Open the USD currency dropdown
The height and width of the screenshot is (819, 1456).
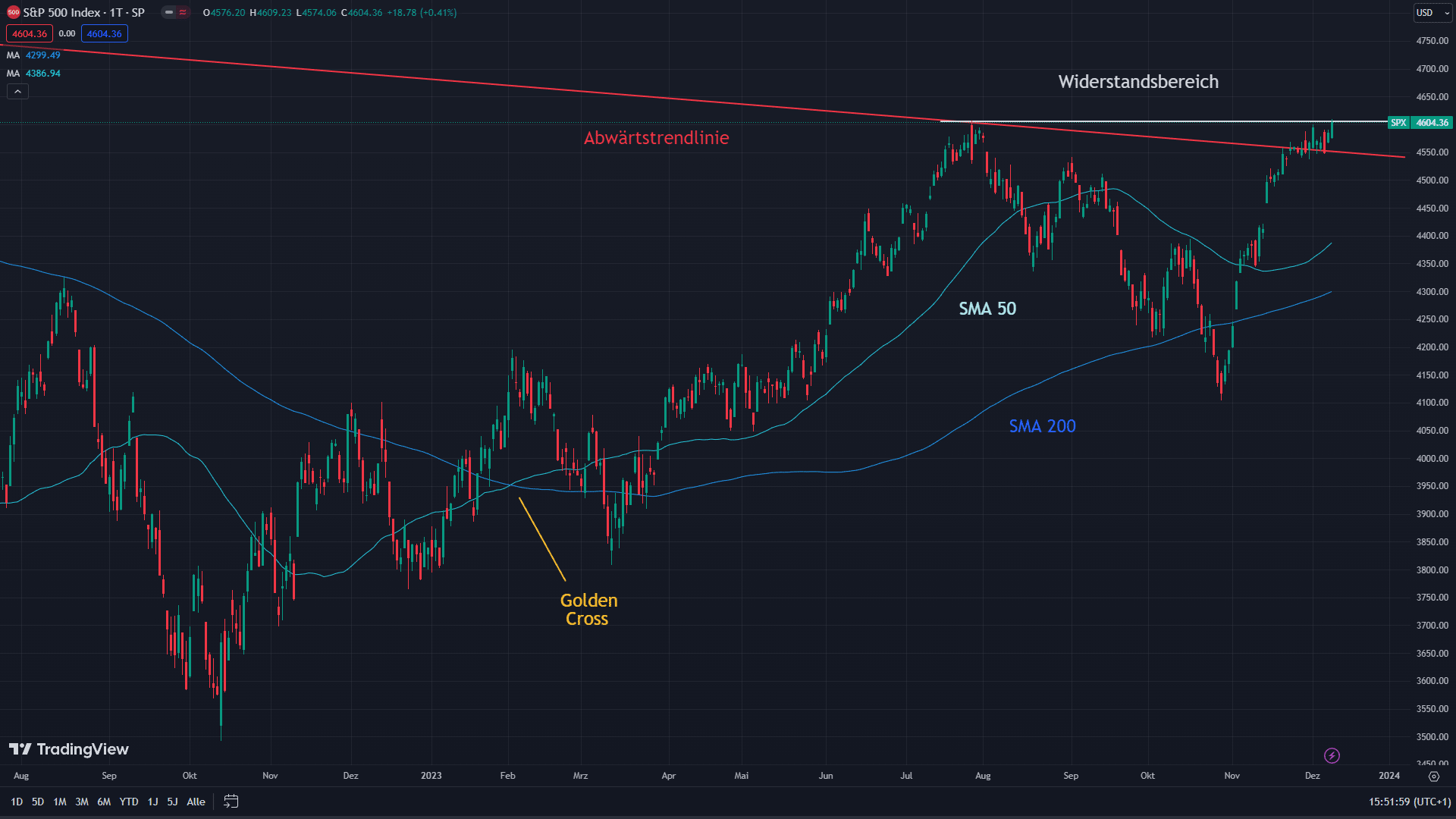point(1432,12)
